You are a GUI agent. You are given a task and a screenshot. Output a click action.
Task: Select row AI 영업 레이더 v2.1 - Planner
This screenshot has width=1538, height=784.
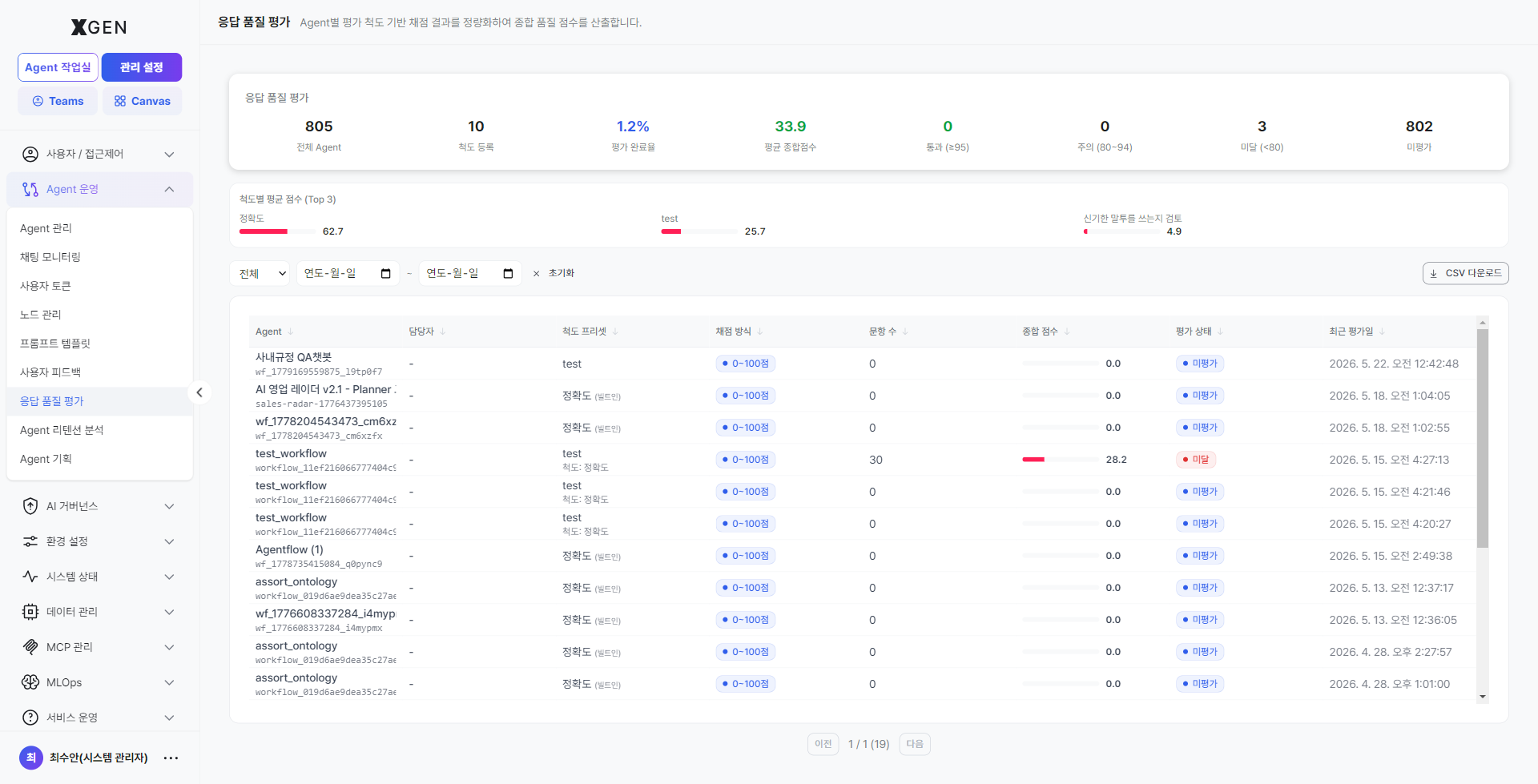click(x=863, y=396)
